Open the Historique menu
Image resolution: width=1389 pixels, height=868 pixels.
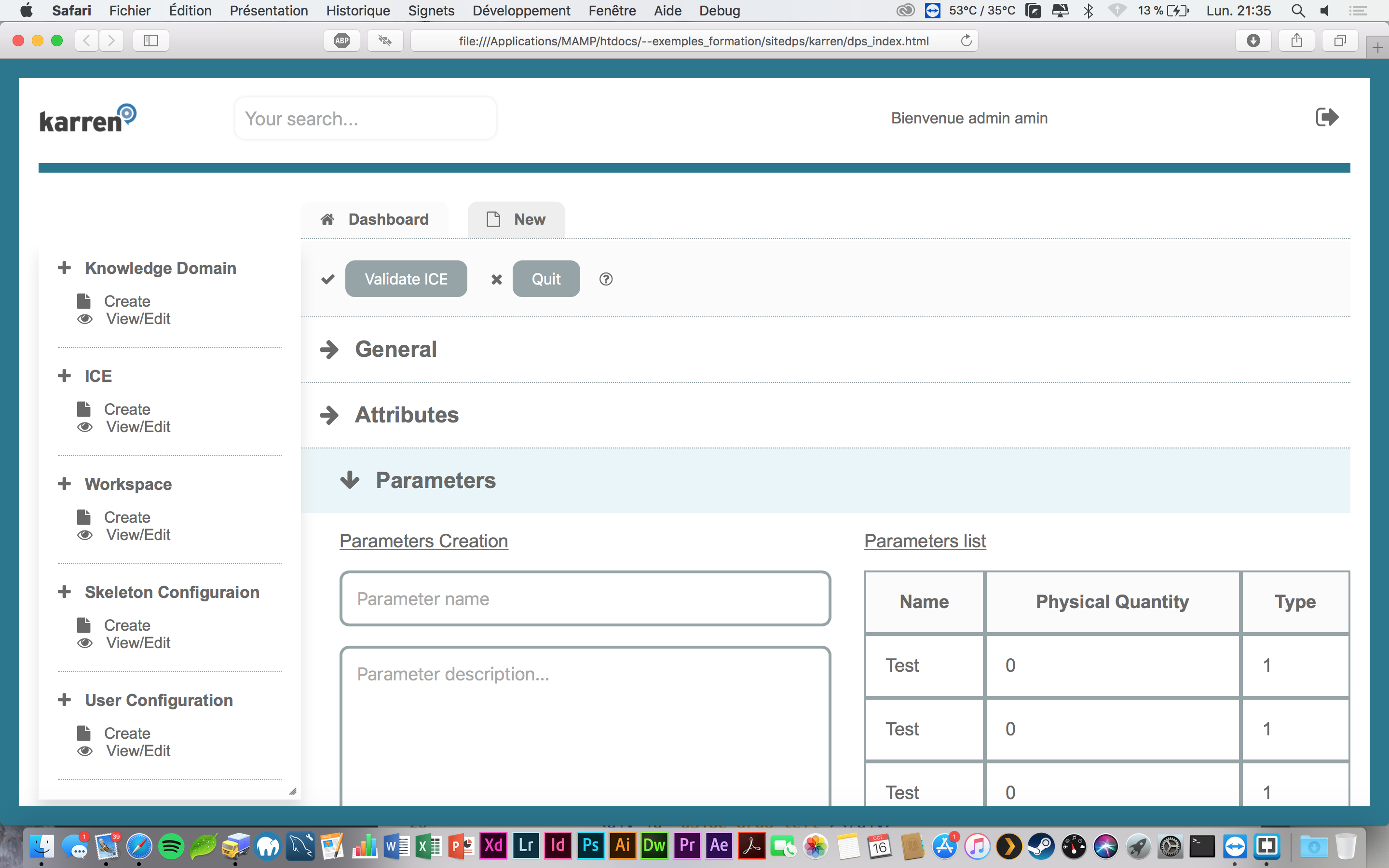click(x=358, y=10)
